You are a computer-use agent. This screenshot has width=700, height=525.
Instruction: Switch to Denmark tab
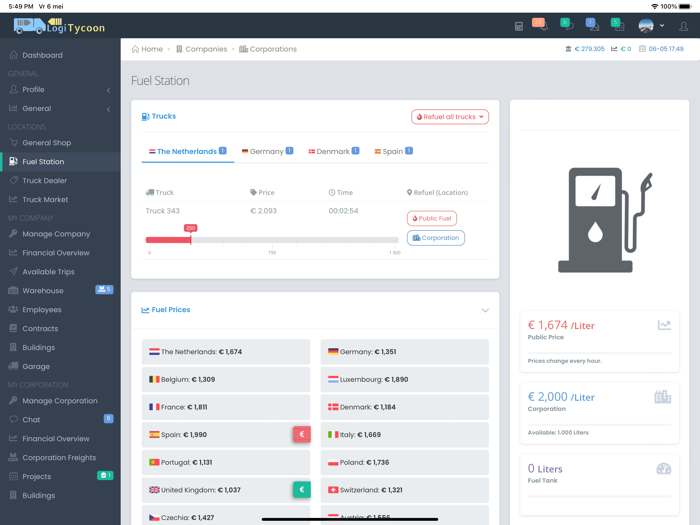click(333, 151)
